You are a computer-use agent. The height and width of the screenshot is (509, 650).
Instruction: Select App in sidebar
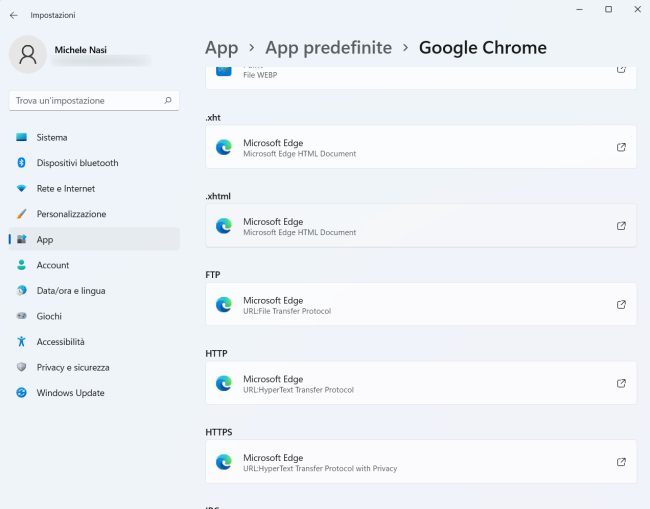(94, 240)
